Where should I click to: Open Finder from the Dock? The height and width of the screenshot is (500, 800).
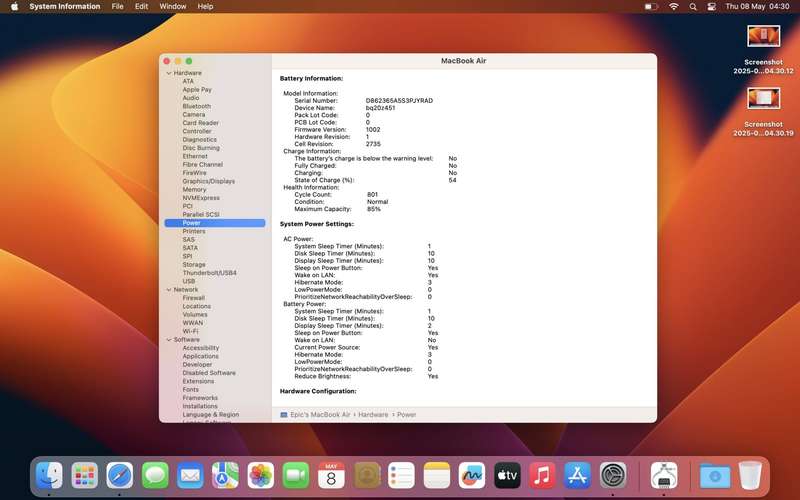click(49, 476)
